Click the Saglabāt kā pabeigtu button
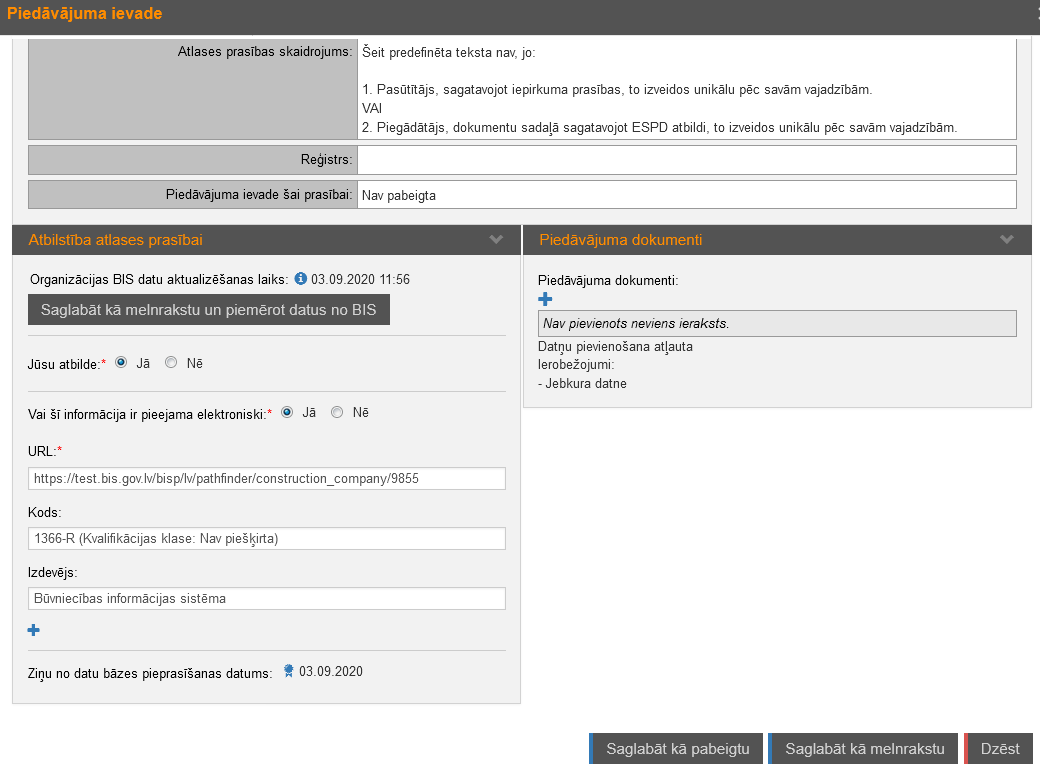The height and width of the screenshot is (773, 1040). 677,748
